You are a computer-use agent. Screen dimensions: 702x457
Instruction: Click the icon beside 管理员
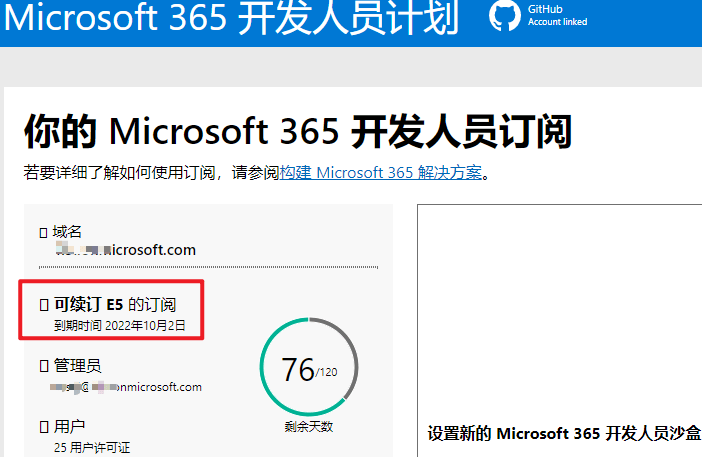coord(44,366)
